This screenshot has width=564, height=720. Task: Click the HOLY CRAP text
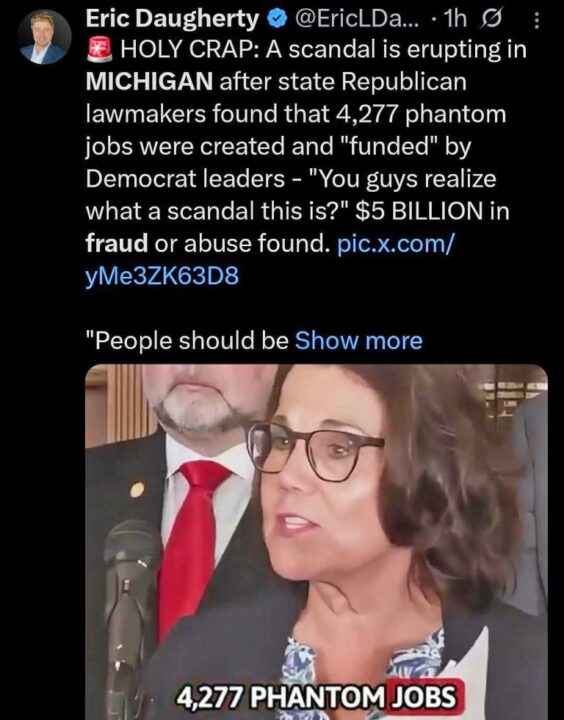click(x=189, y=50)
